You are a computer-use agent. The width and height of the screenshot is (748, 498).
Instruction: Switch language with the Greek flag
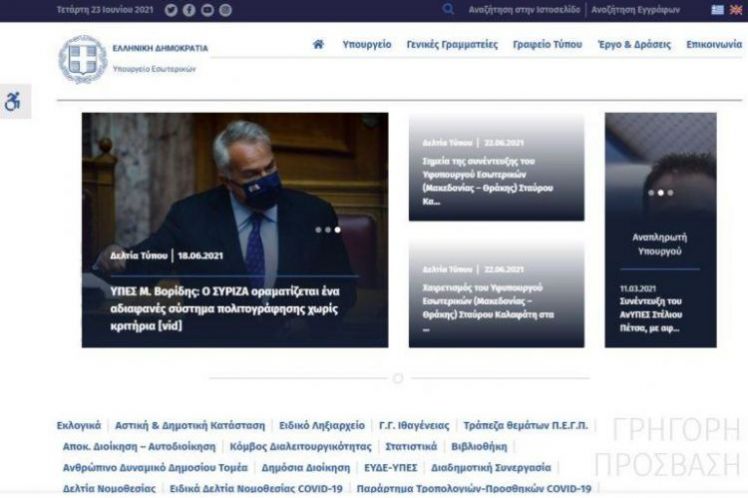(716, 10)
